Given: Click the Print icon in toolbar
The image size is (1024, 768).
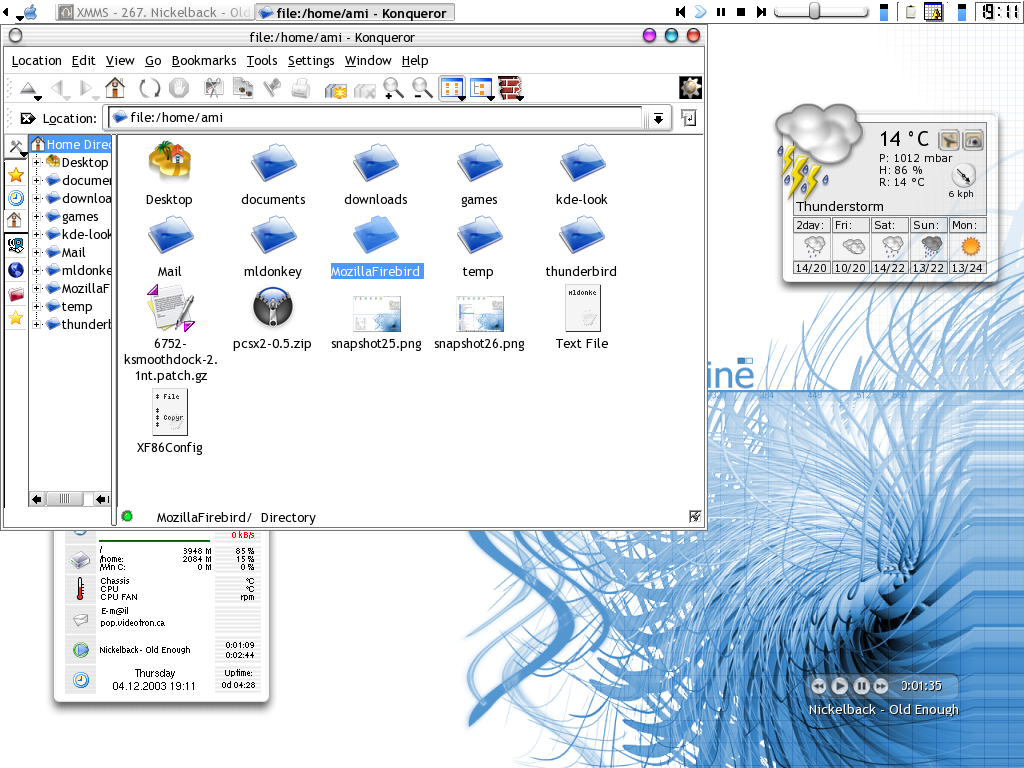Looking at the screenshot, I should coord(300,88).
